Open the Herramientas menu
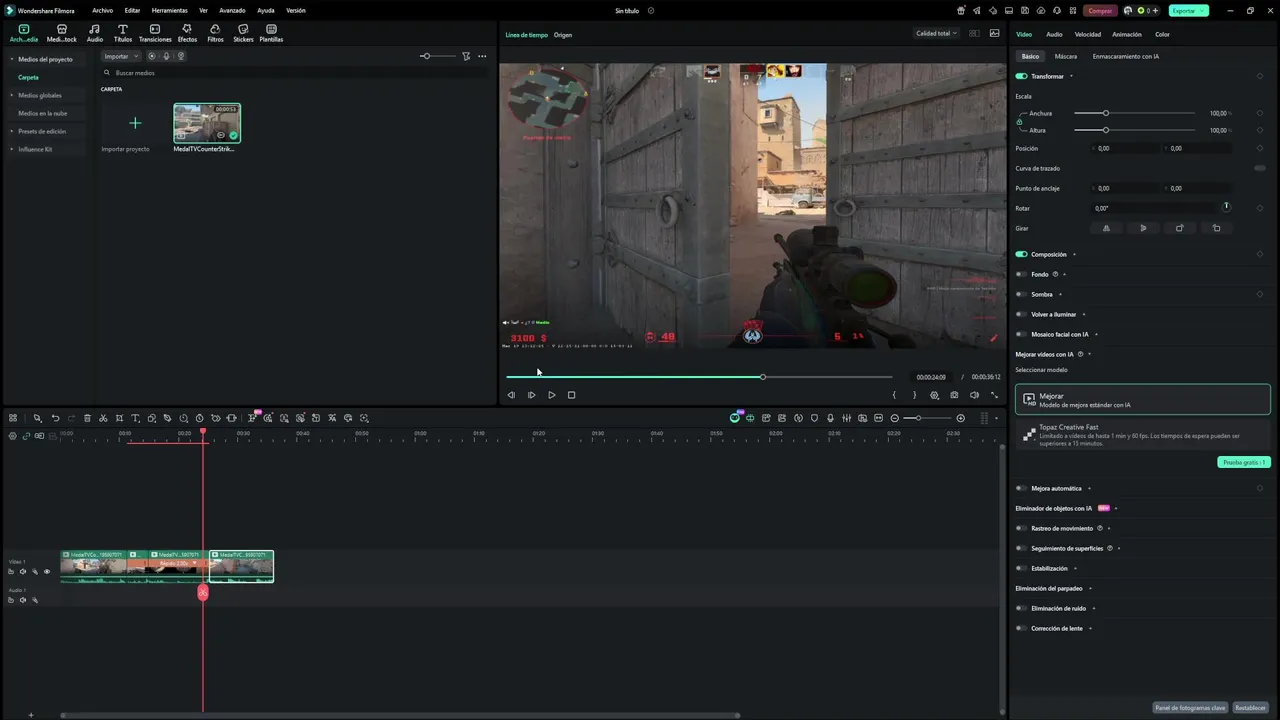 pyautogui.click(x=169, y=10)
